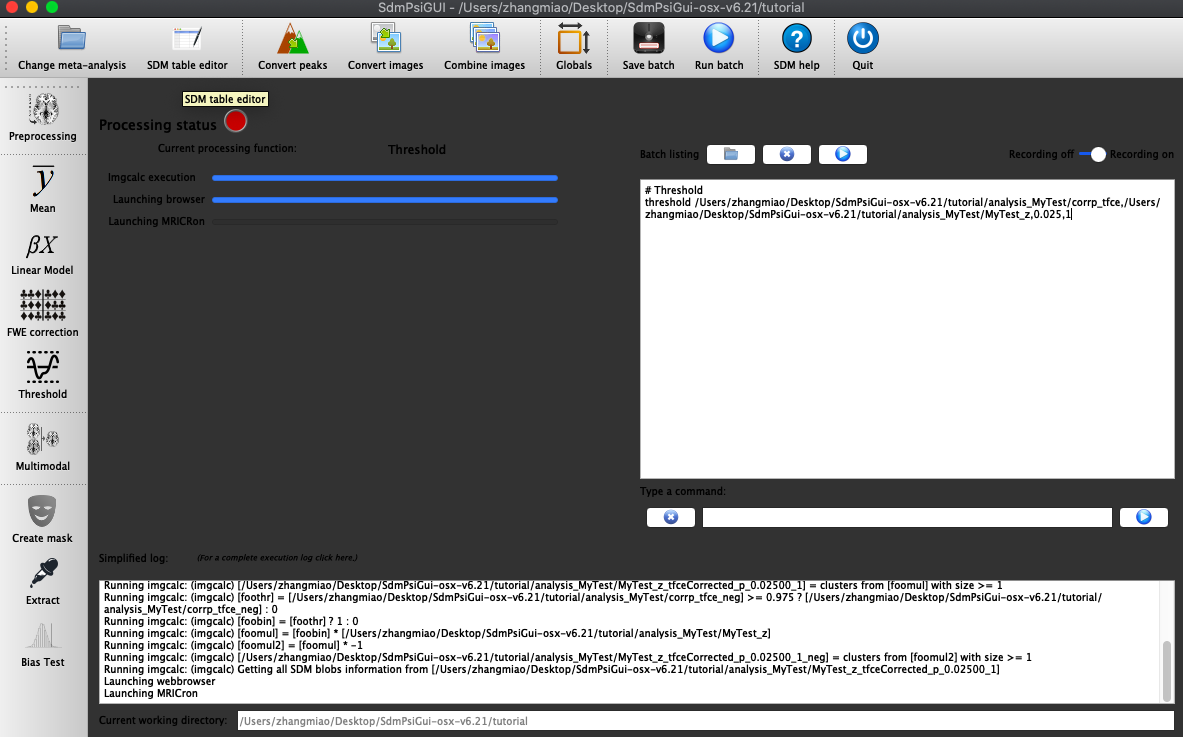Open SDM help
Viewport: 1183px width, 737px height.
point(796,40)
